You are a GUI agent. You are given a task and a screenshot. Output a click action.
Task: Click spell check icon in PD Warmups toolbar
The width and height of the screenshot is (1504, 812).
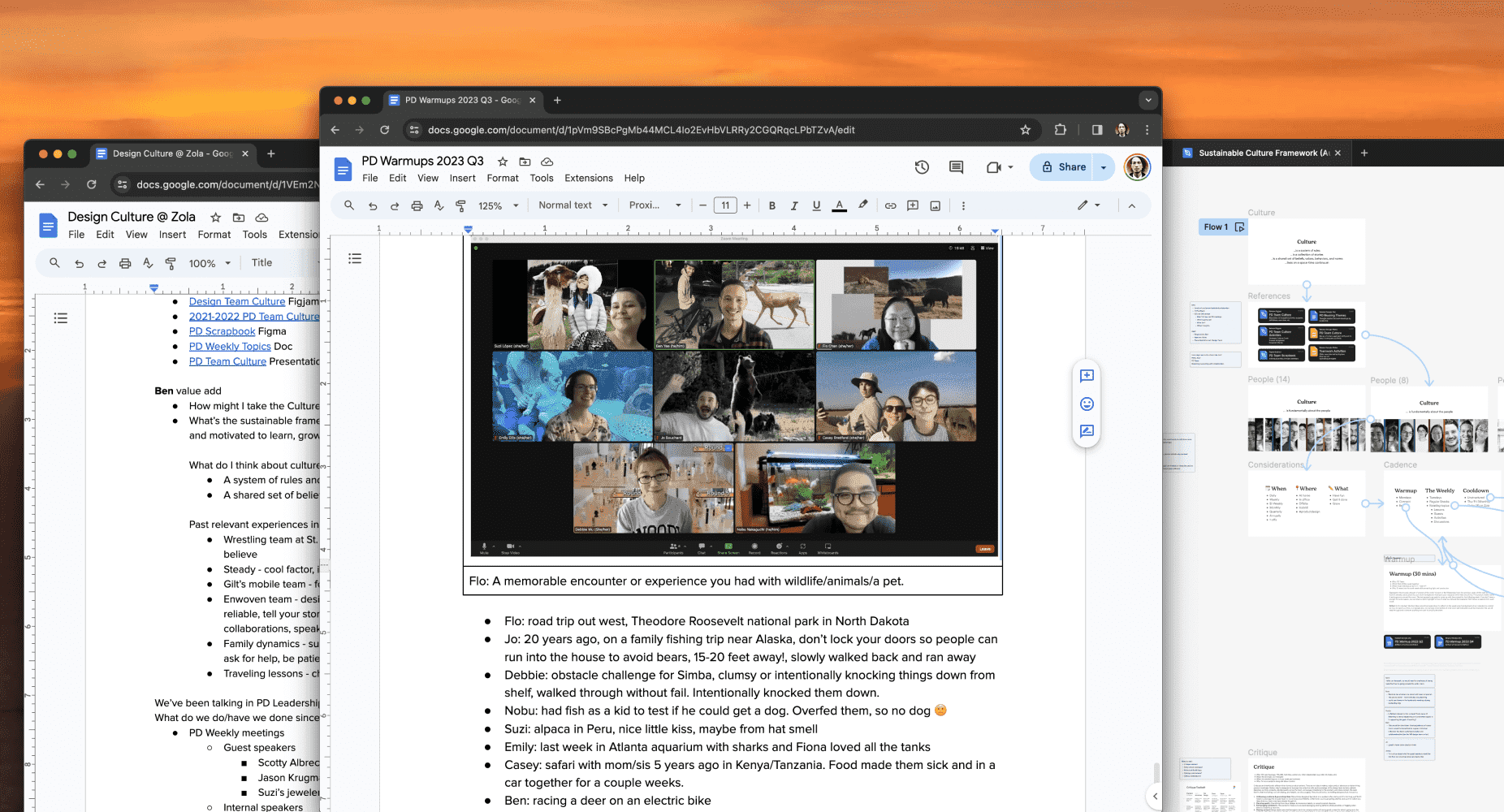coord(439,206)
